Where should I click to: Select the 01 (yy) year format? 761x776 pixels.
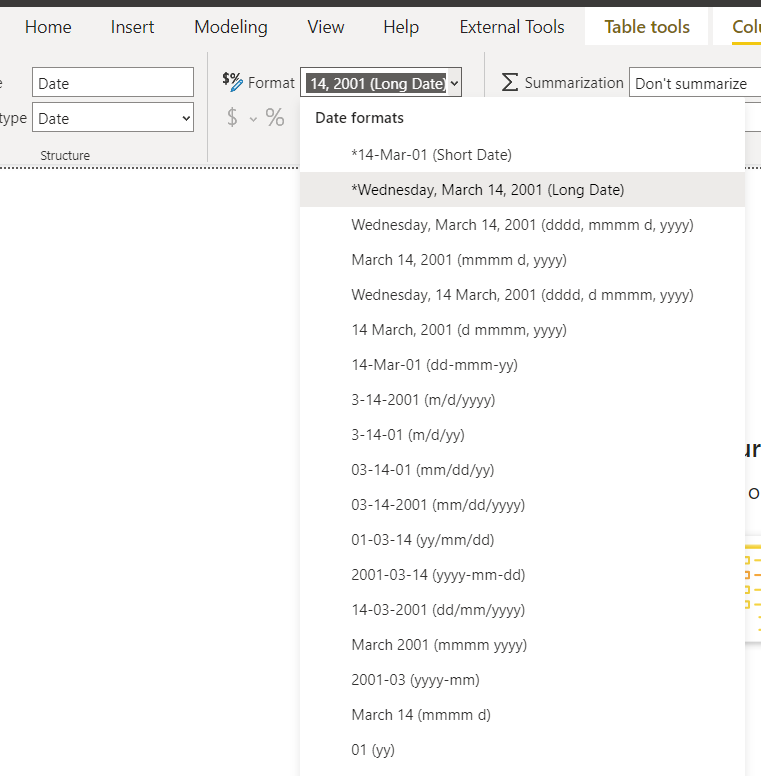(523, 750)
